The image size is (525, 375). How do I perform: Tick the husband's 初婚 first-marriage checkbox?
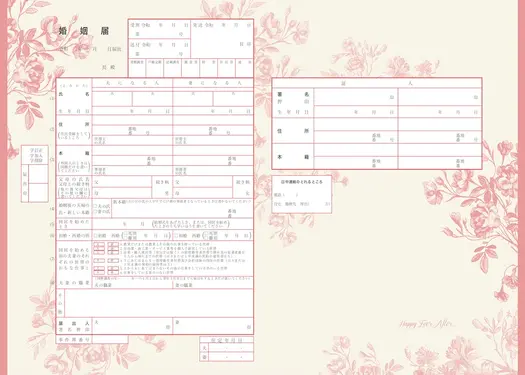96,236
